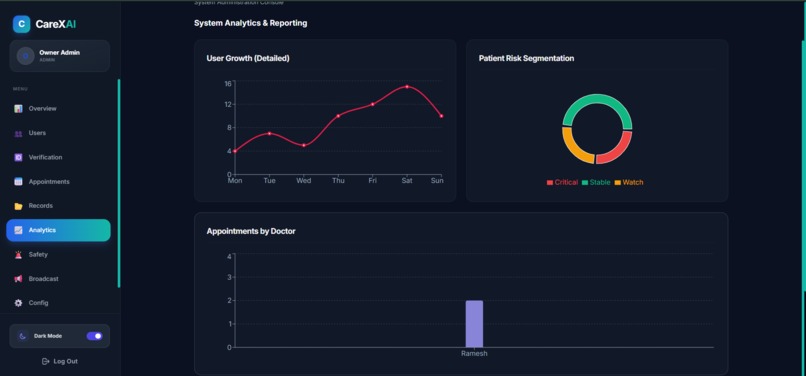Toggle the Stable legend green swatch
The height and width of the screenshot is (376, 806).
tap(585, 183)
